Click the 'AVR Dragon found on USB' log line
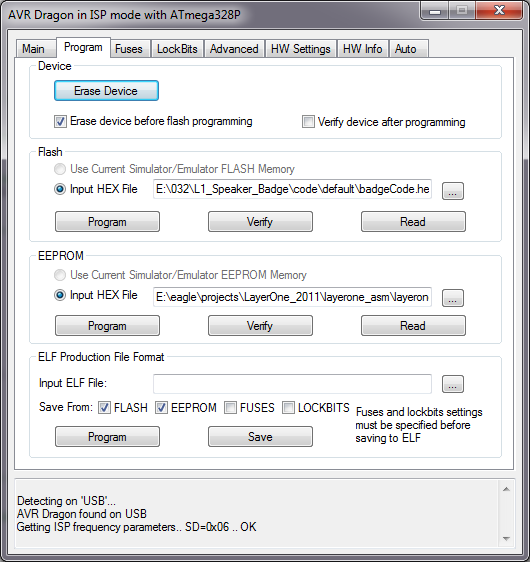The width and height of the screenshot is (530, 562). pyautogui.click(x=82, y=514)
